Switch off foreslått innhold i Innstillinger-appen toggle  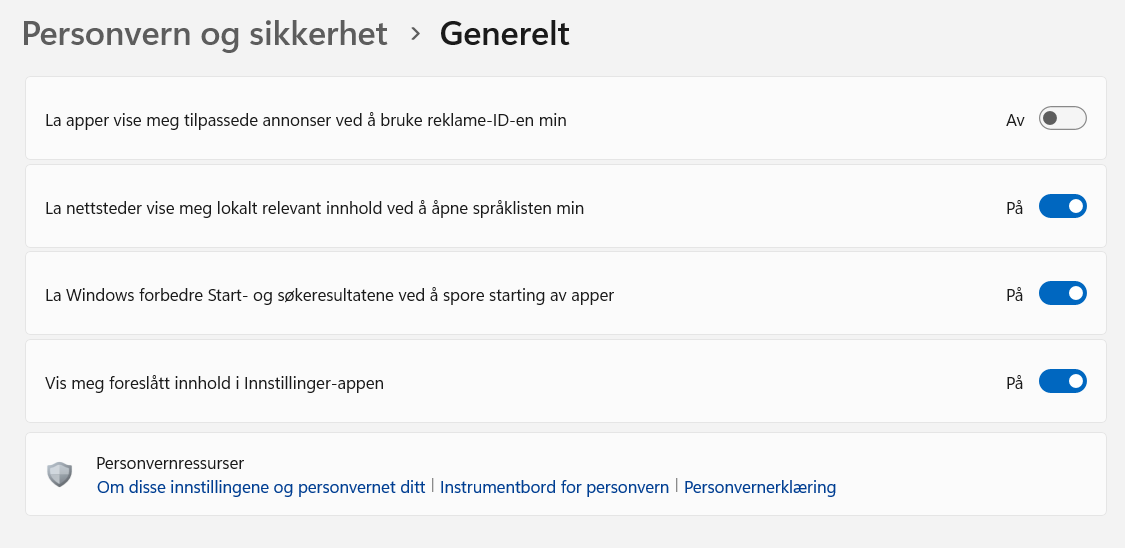[x=1062, y=382]
